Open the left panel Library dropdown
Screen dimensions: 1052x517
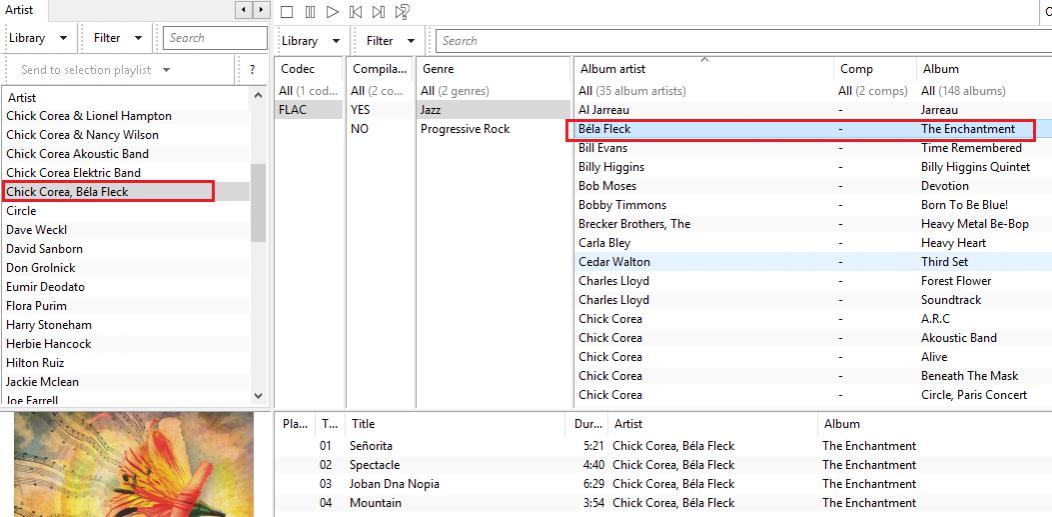click(x=38, y=38)
